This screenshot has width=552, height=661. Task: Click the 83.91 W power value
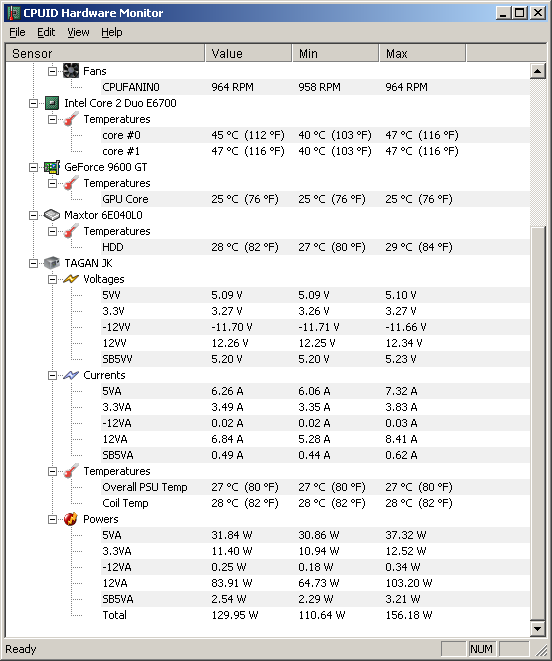232,583
